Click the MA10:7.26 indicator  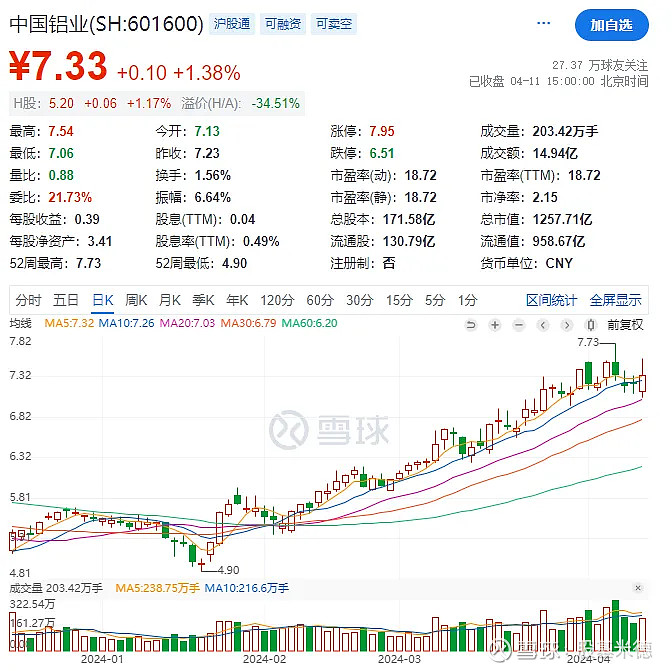pyautogui.click(x=126, y=323)
